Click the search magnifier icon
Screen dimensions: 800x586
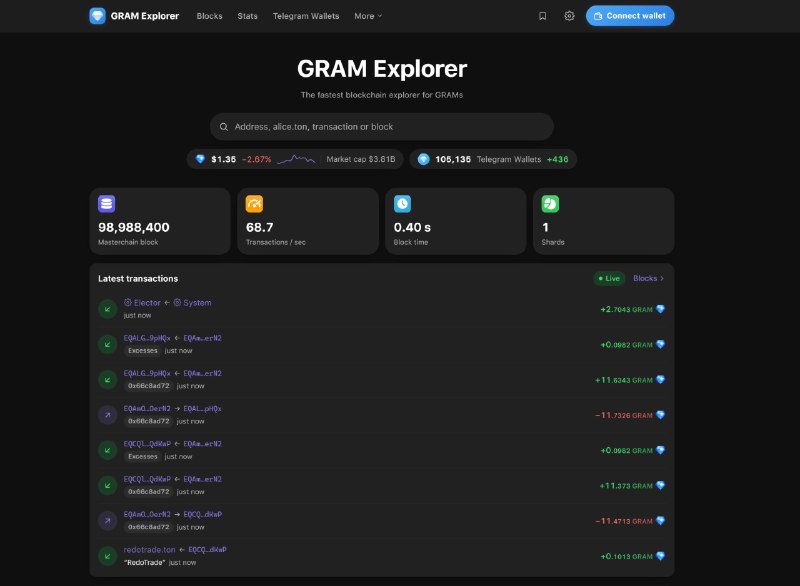pos(223,126)
